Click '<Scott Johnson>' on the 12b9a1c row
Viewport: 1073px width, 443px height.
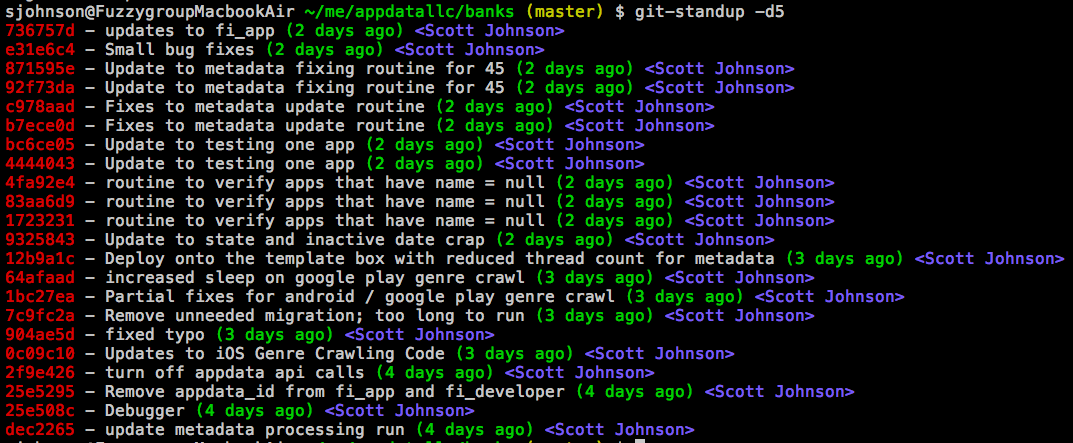coord(990,259)
